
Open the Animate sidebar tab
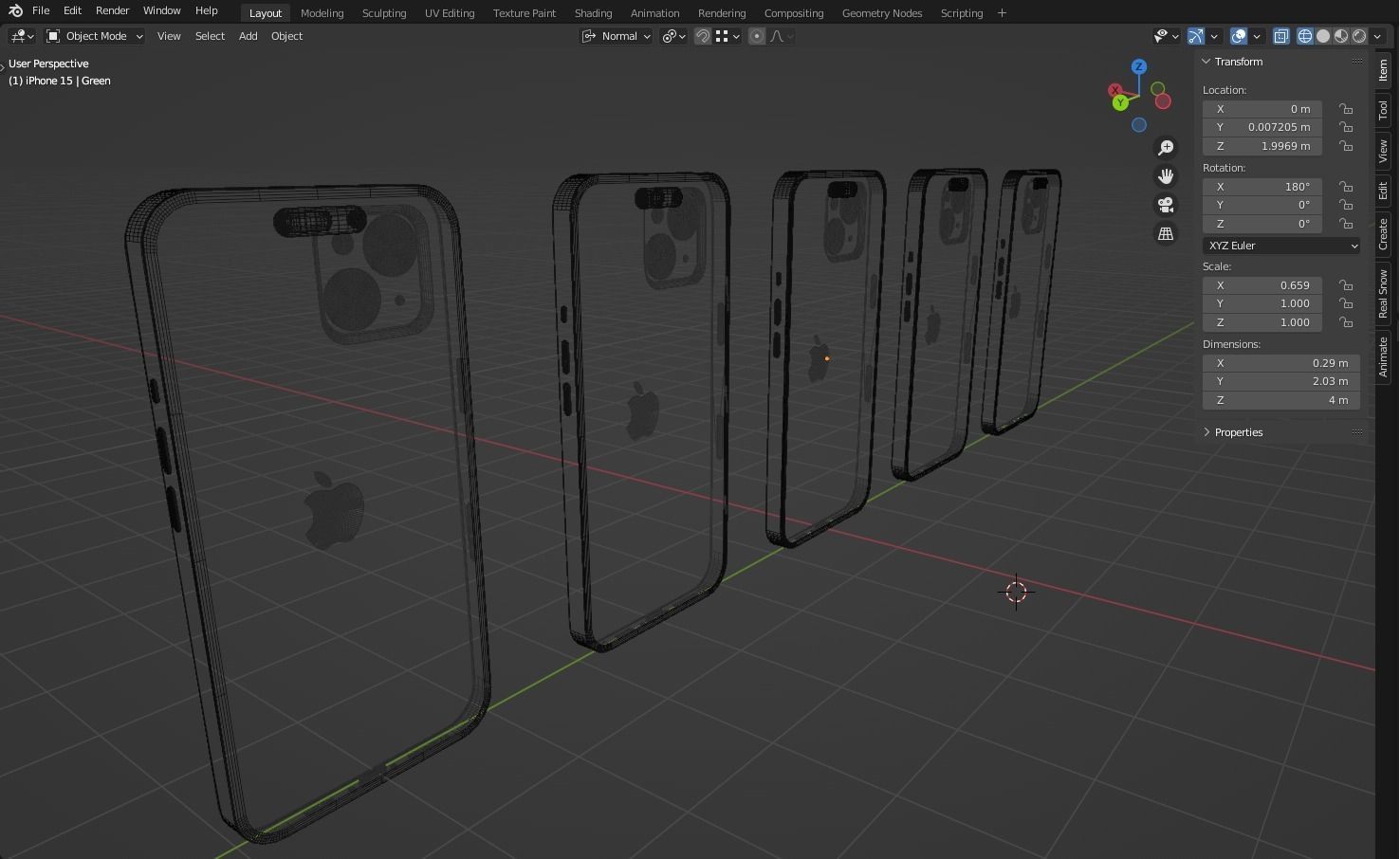1384,356
